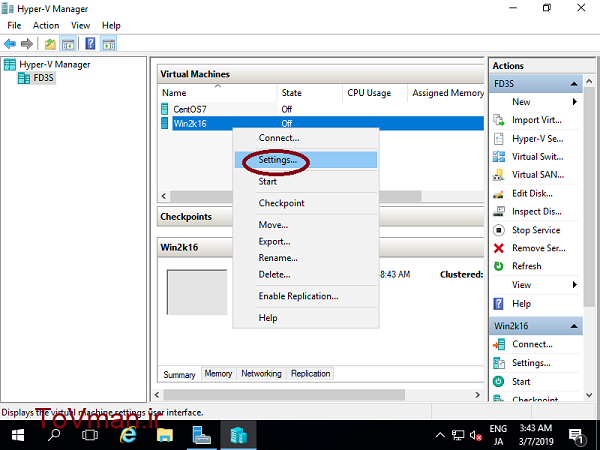600x450 pixels.
Task: Expand the View submenu arrow in Actions
Action: pyautogui.click(x=574, y=285)
